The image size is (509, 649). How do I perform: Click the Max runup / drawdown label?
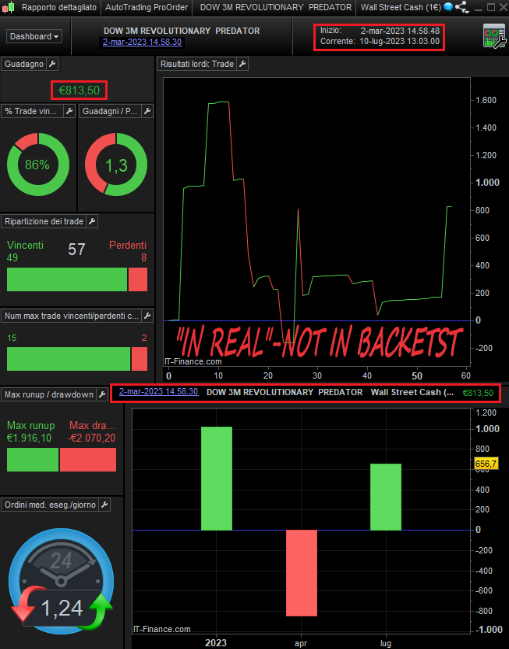coord(49,394)
